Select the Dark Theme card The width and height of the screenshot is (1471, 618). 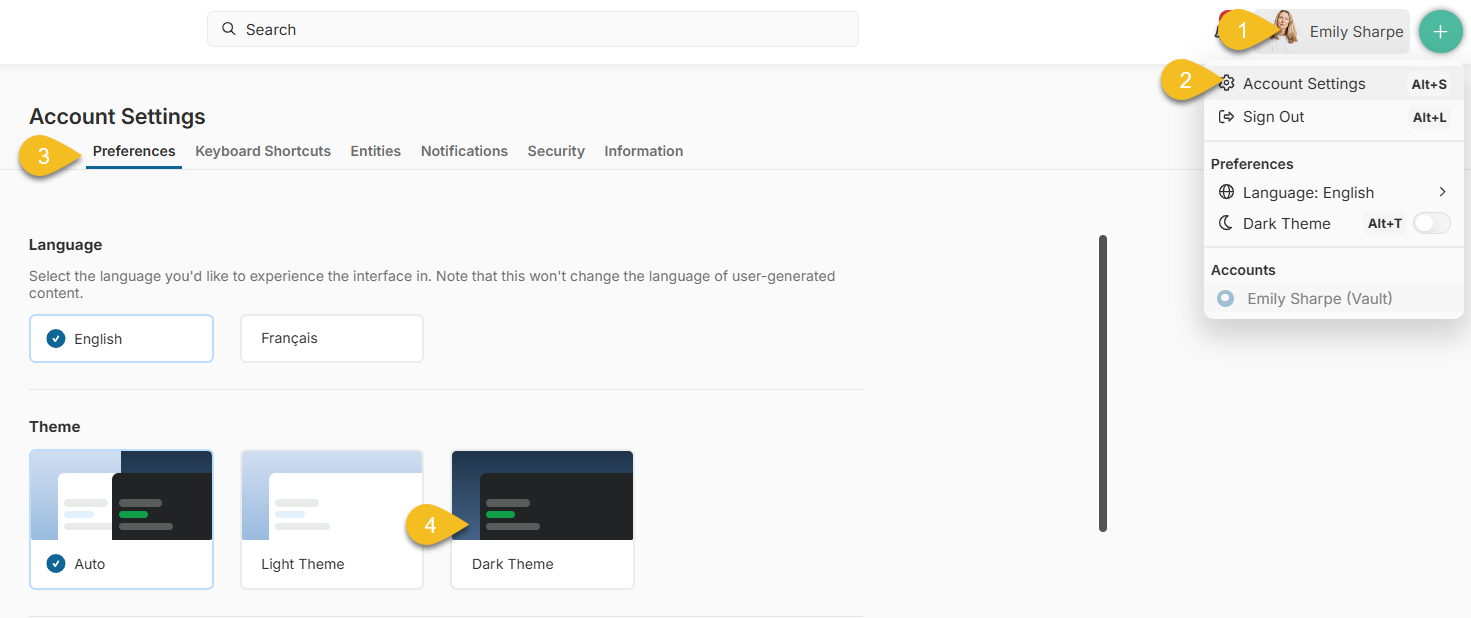(x=542, y=519)
